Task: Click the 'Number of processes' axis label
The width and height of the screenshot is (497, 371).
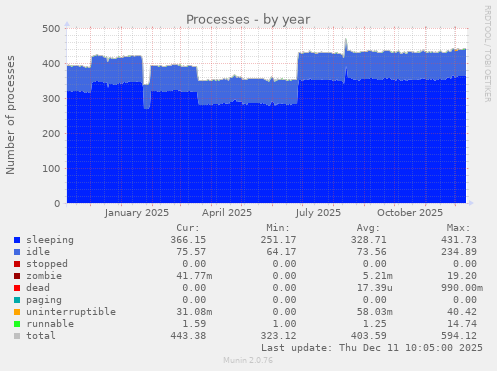Action: [10, 115]
